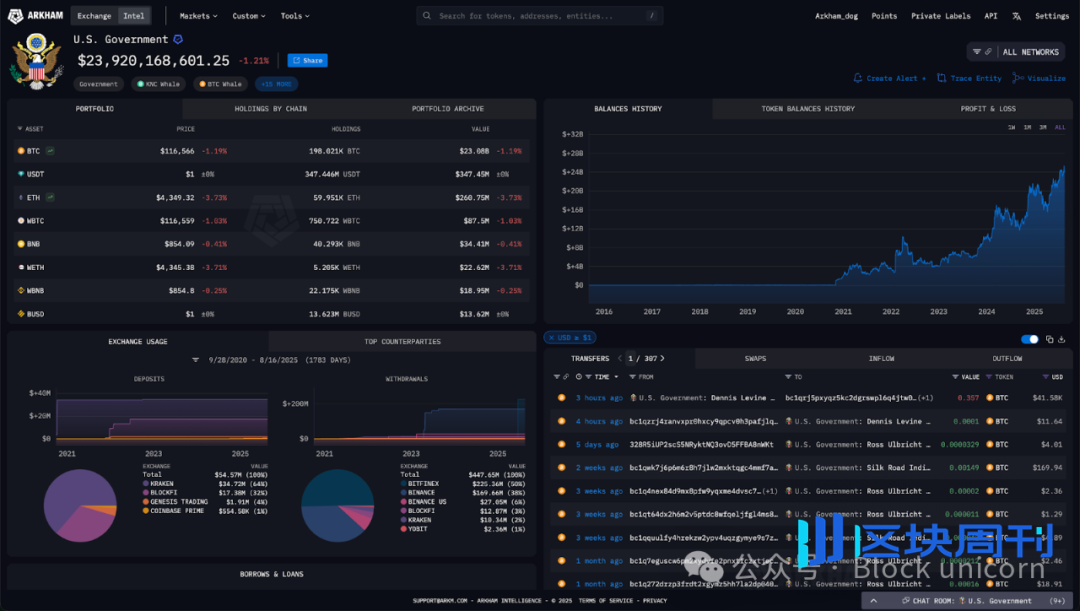The height and width of the screenshot is (611, 1080).
Task: Click the verified badge beside U.S. Government
Action: click(x=178, y=39)
